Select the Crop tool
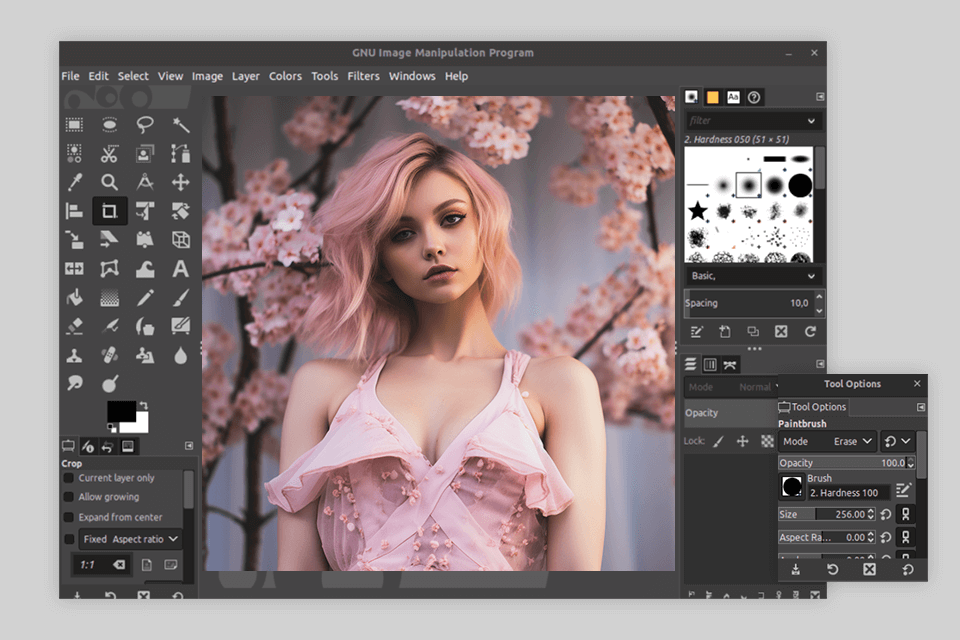The height and width of the screenshot is (640, 960). [110, 211]
